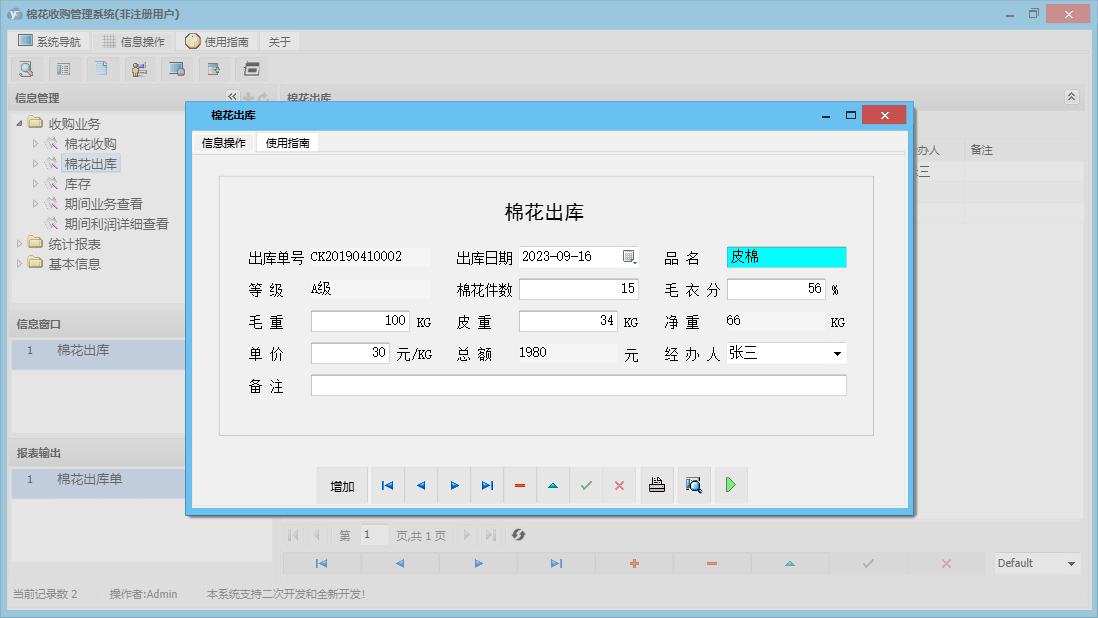The height and width of the screenshot is (618, 1098).
Task: Open the date picker for 出库日期
Action: [628, 257]
